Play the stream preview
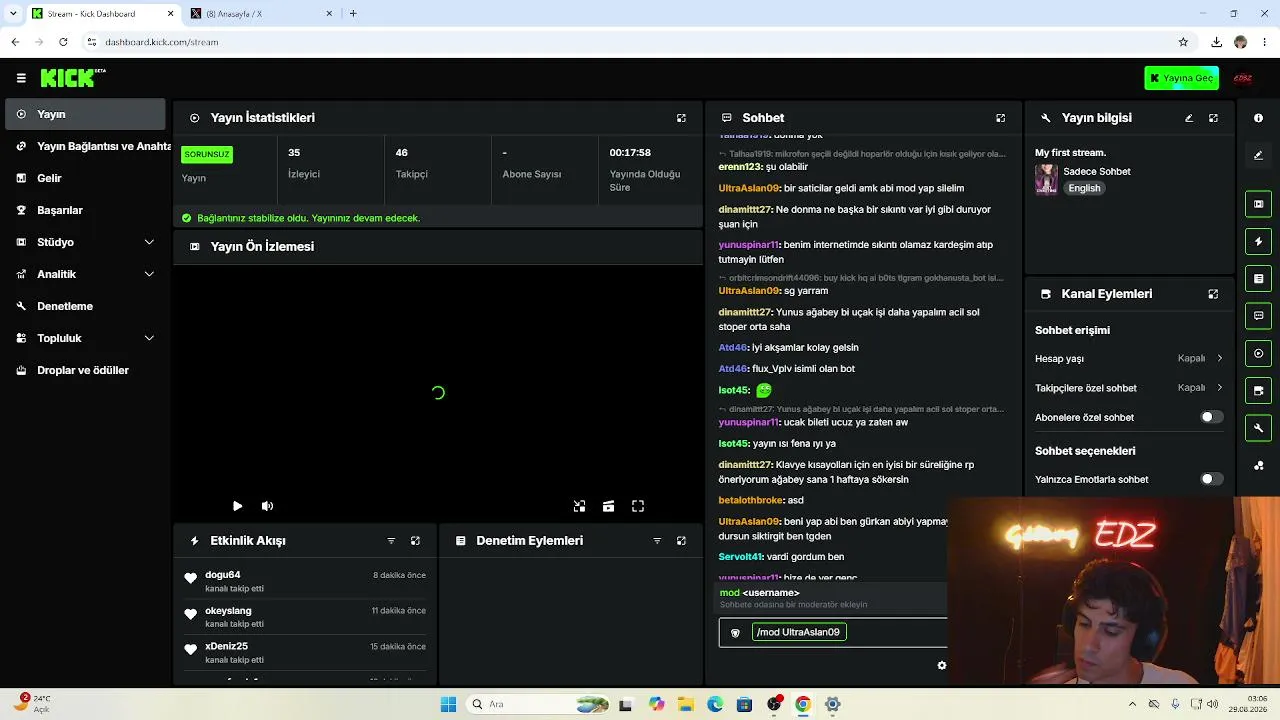 pyautogui.click(x=237, y=506)
